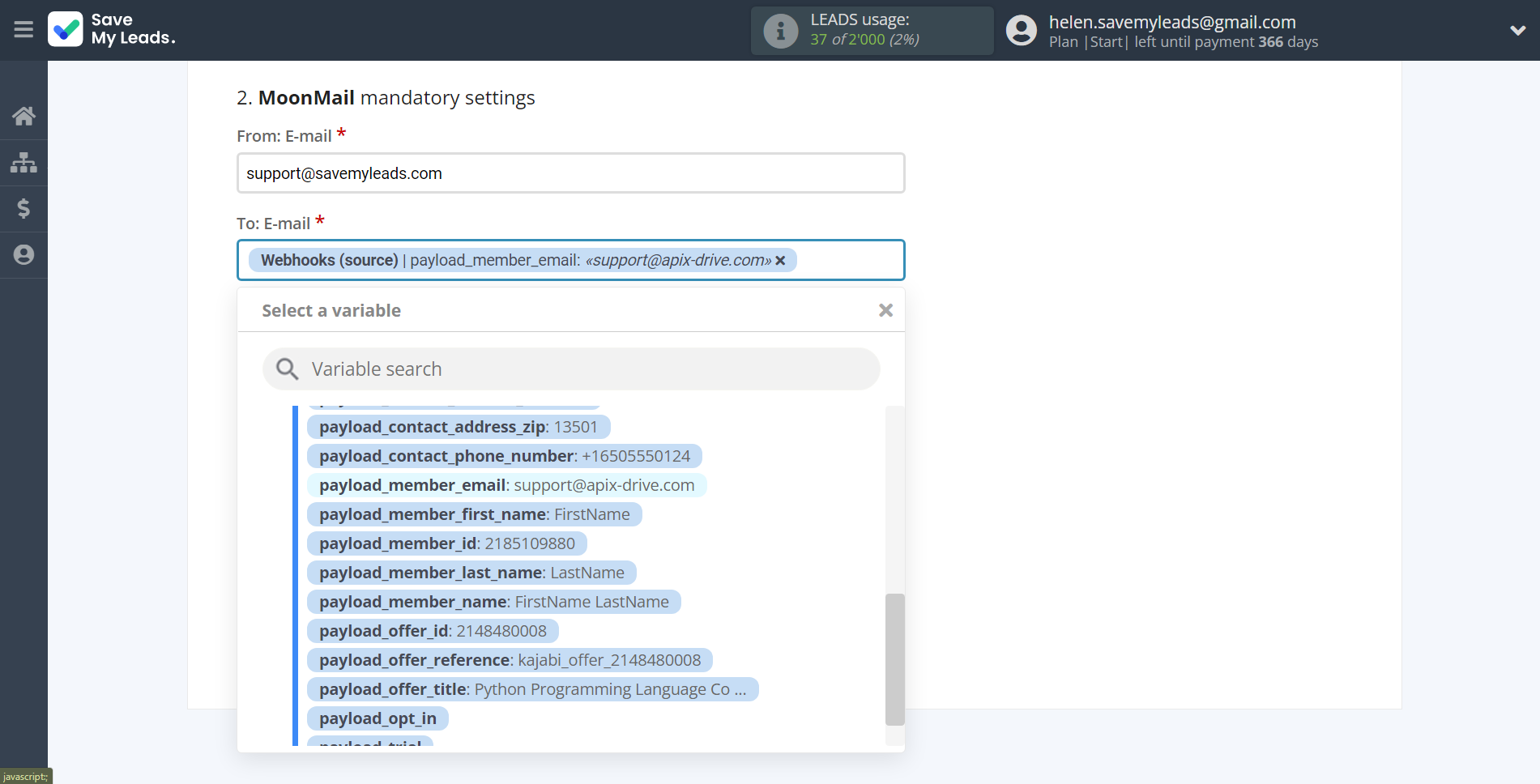This screenshot has height=784, width=1540.
Task: Close the Select a variable panel
Action: point(885,310)
